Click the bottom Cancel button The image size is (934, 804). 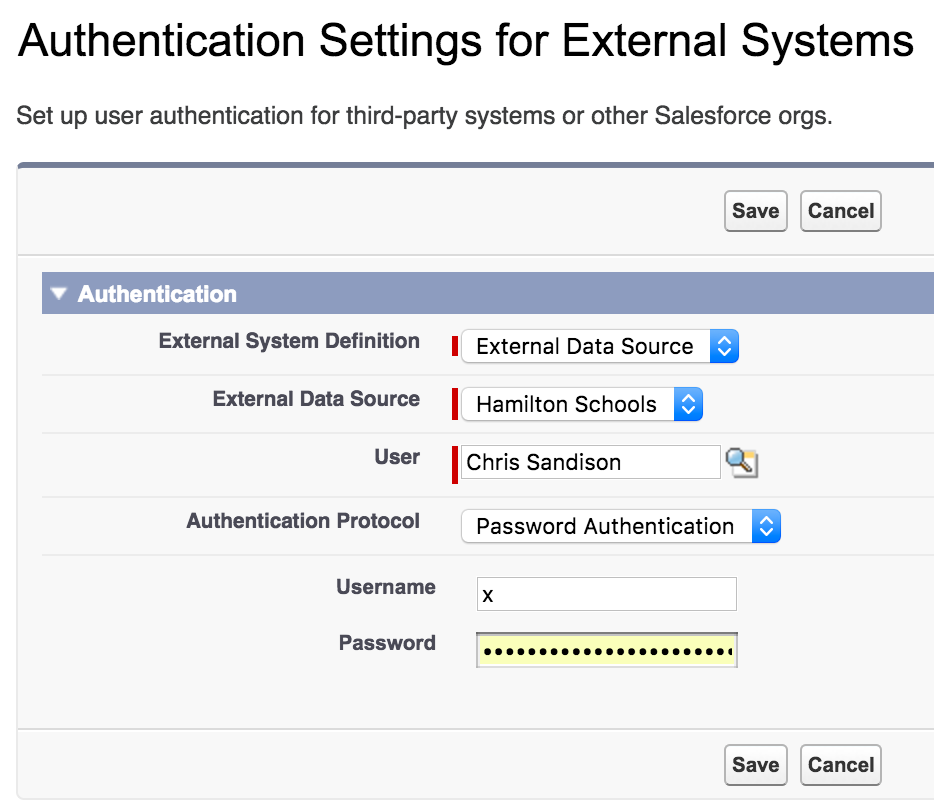[x=840, y=765]
